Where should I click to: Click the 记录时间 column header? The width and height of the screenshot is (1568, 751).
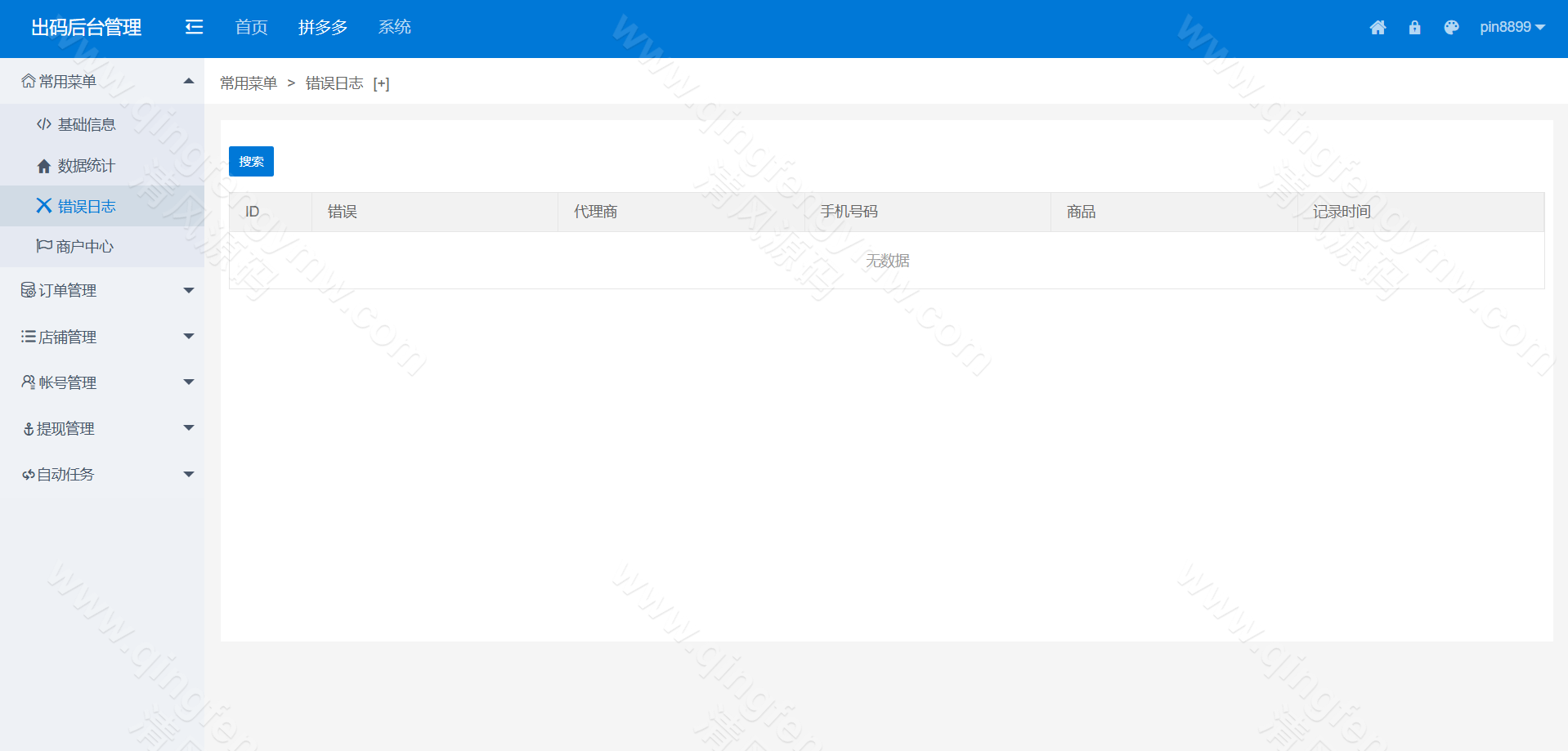[x=1342, y=212]
